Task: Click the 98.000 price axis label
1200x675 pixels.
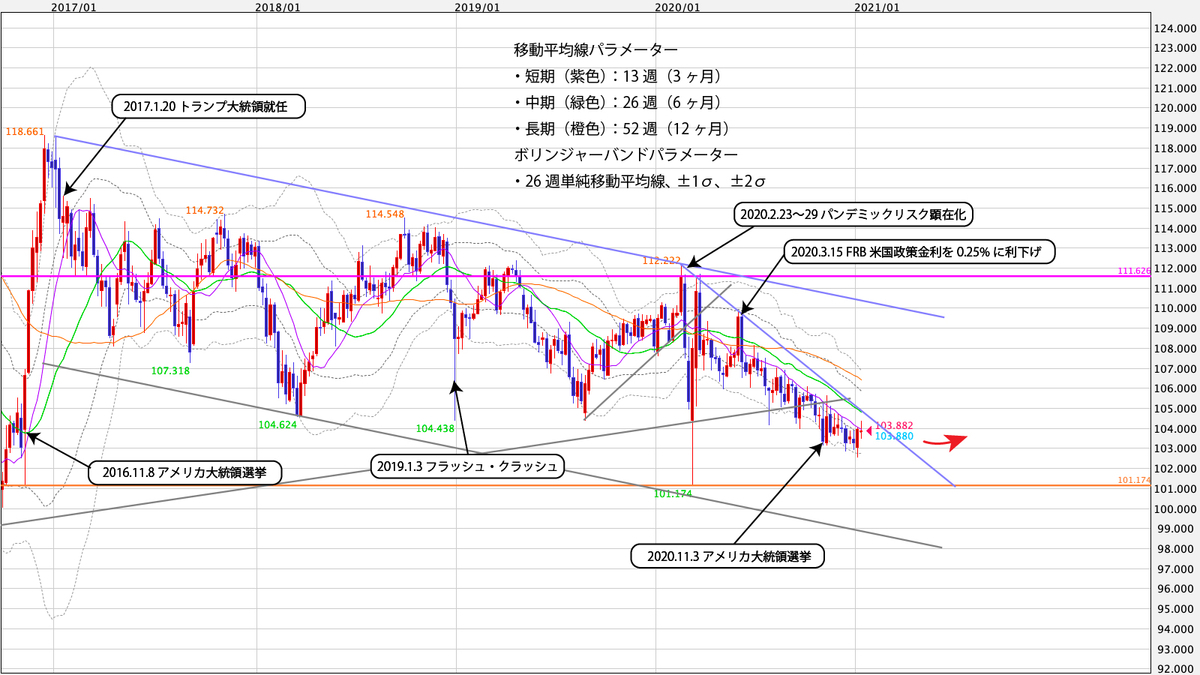Action: 1173,549
